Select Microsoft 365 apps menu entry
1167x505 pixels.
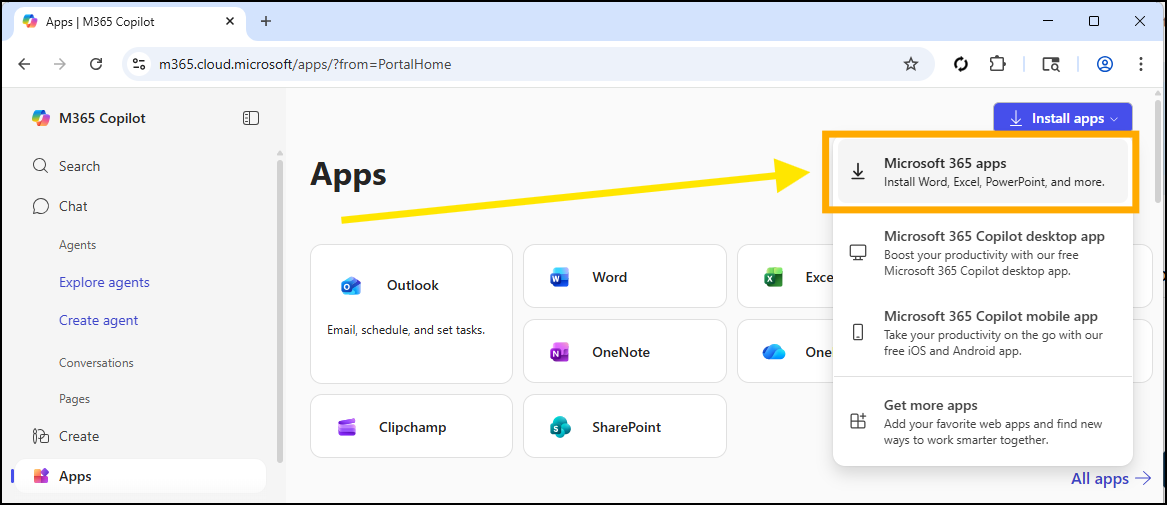click(x=982, y=172)
